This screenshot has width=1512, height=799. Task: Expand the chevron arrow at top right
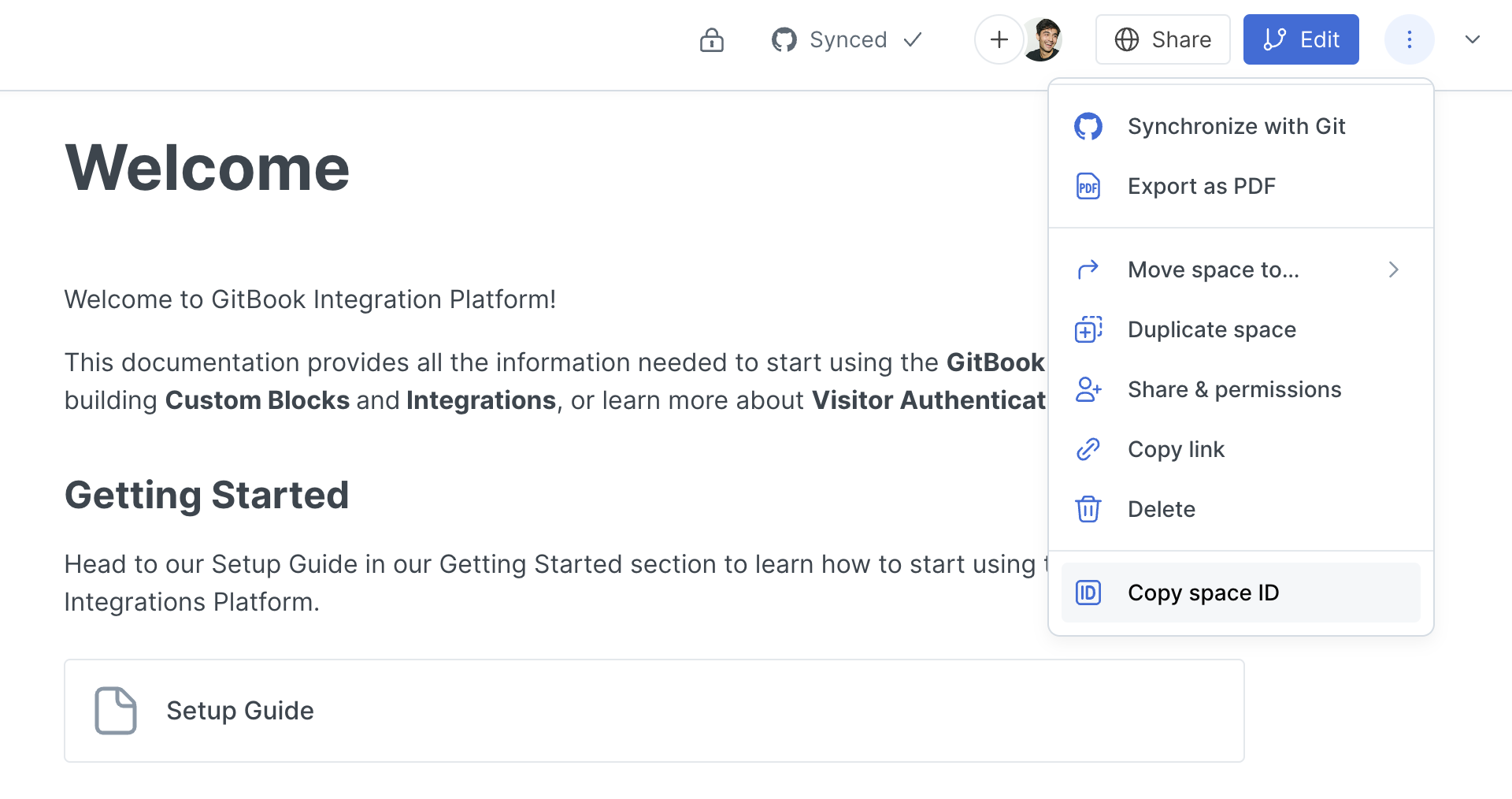[x=1472, y=39]
